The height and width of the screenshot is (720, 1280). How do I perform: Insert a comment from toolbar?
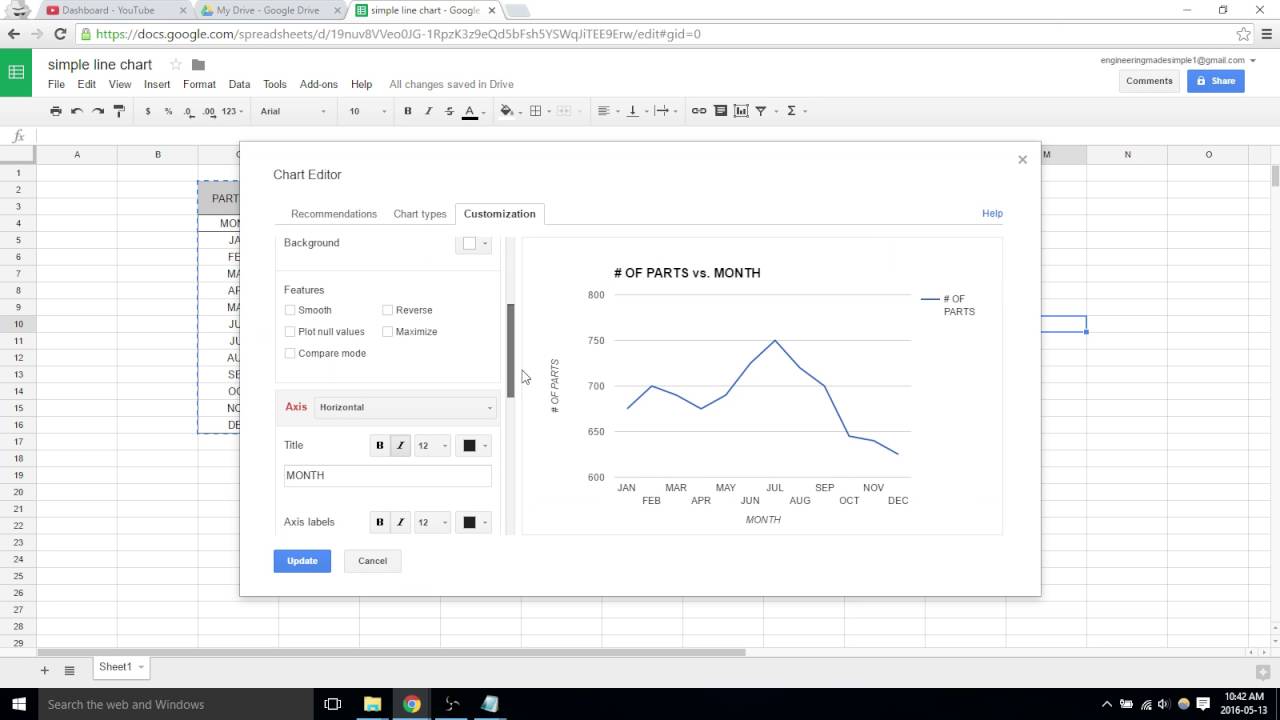(x=720, y=111)
